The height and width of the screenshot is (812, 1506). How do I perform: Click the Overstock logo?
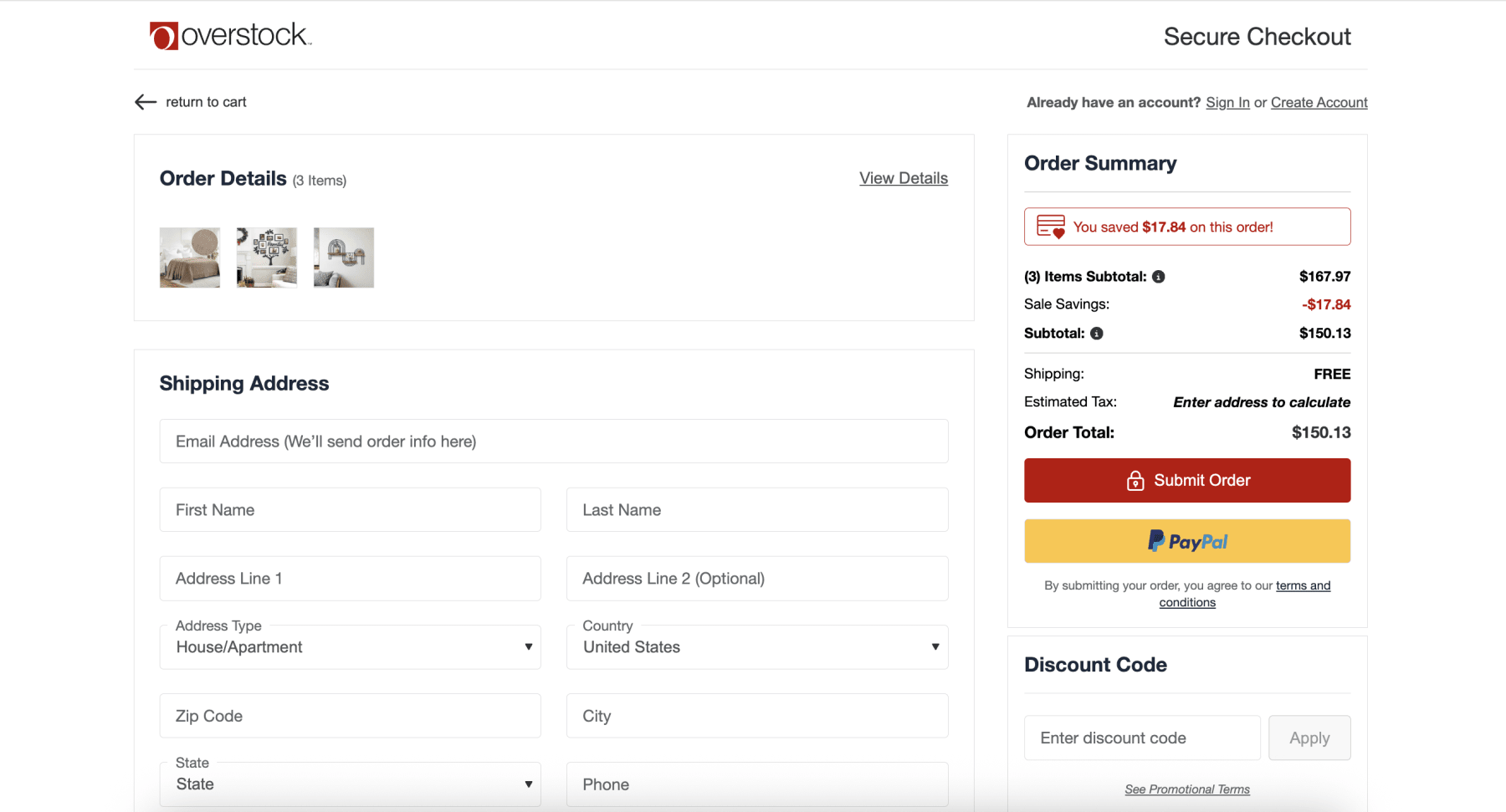(x=229, y=35)
